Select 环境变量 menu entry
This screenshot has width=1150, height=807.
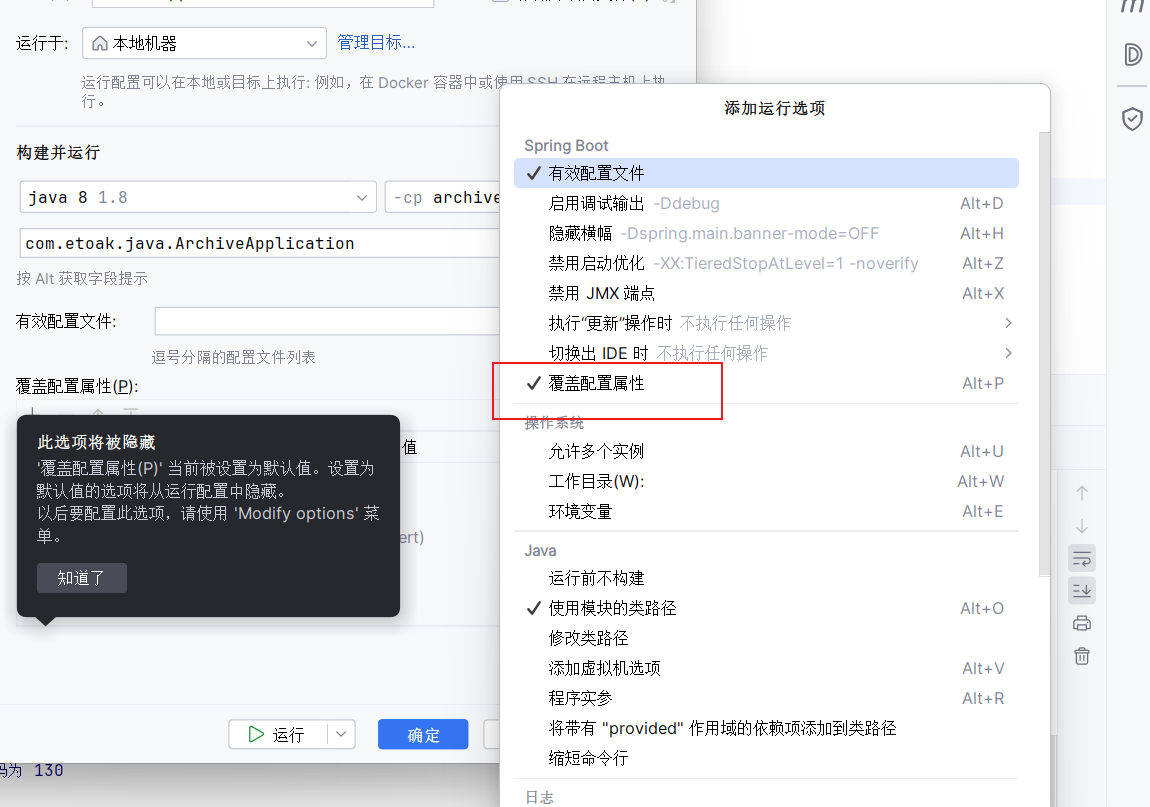pos(766,511)
